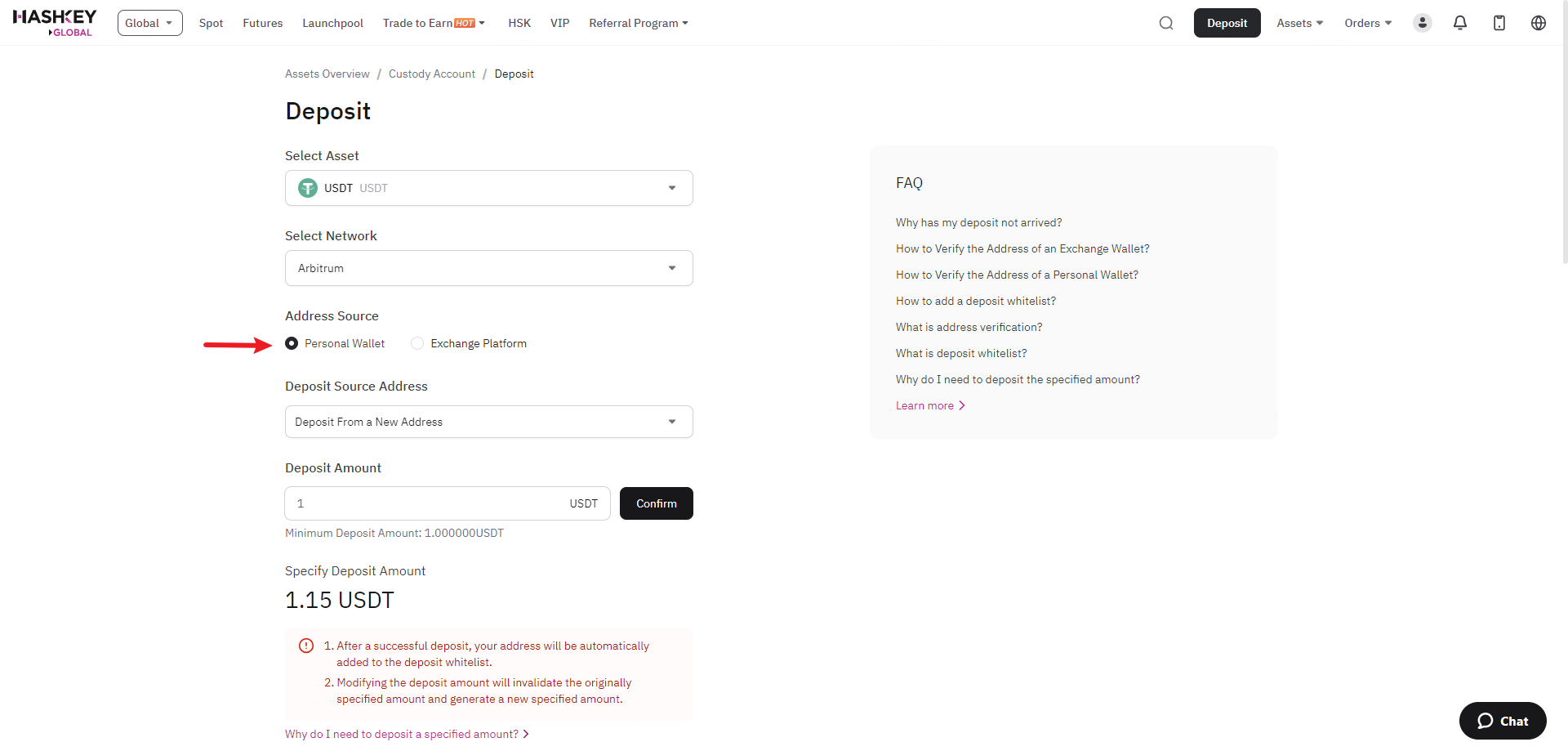Click the search magnifier icon
Image resolution: width=1568 pixels, height=751 pixels.
[1165, 23]
